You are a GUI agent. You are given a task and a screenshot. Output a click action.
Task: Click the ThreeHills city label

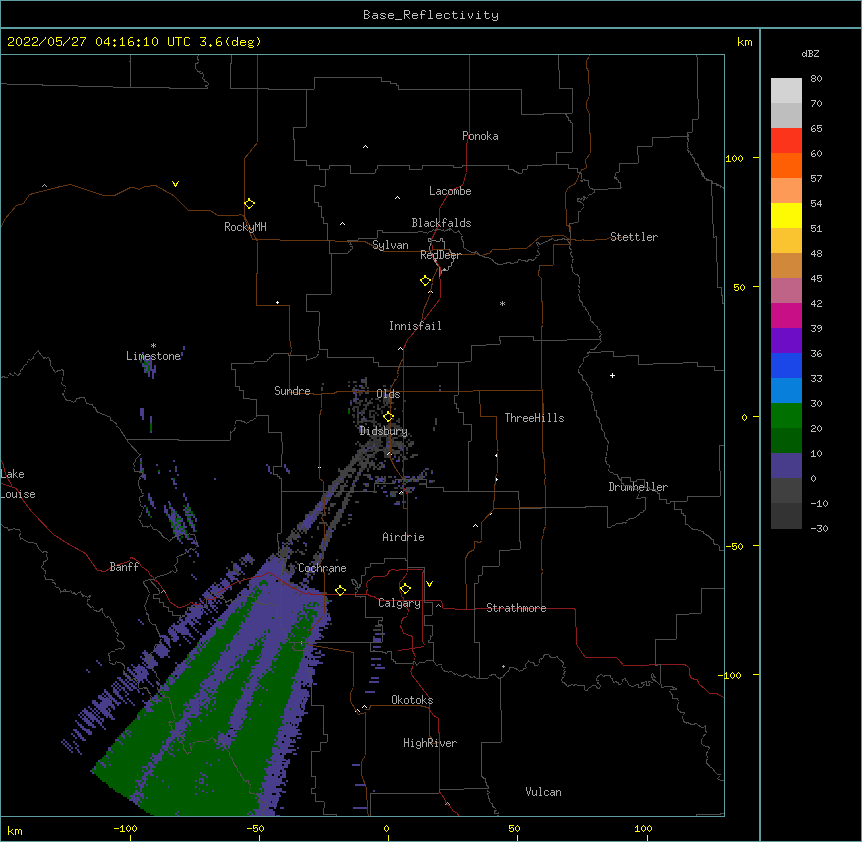534,418
